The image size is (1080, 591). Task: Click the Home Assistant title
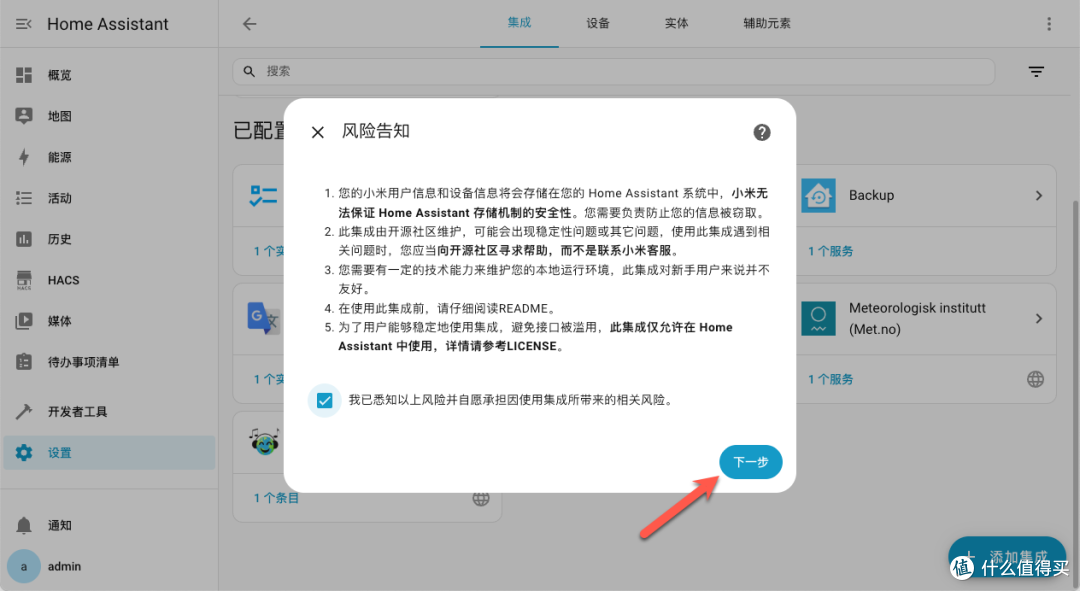click(x=107, y=24)
